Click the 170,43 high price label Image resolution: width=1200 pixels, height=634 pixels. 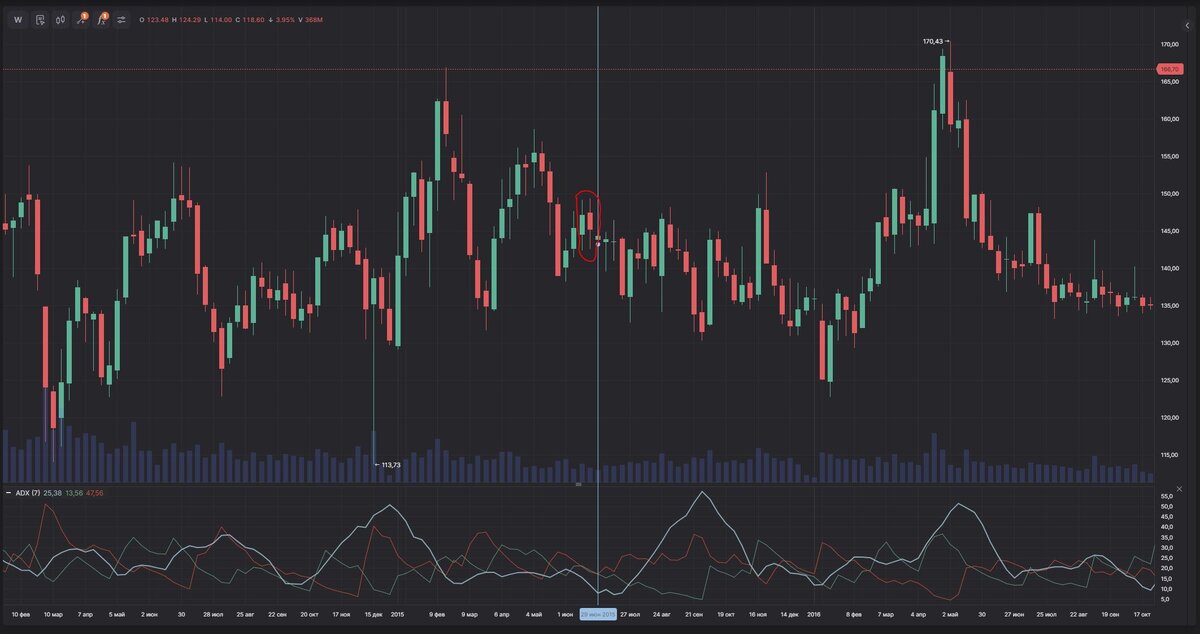[x=933, y=42]
